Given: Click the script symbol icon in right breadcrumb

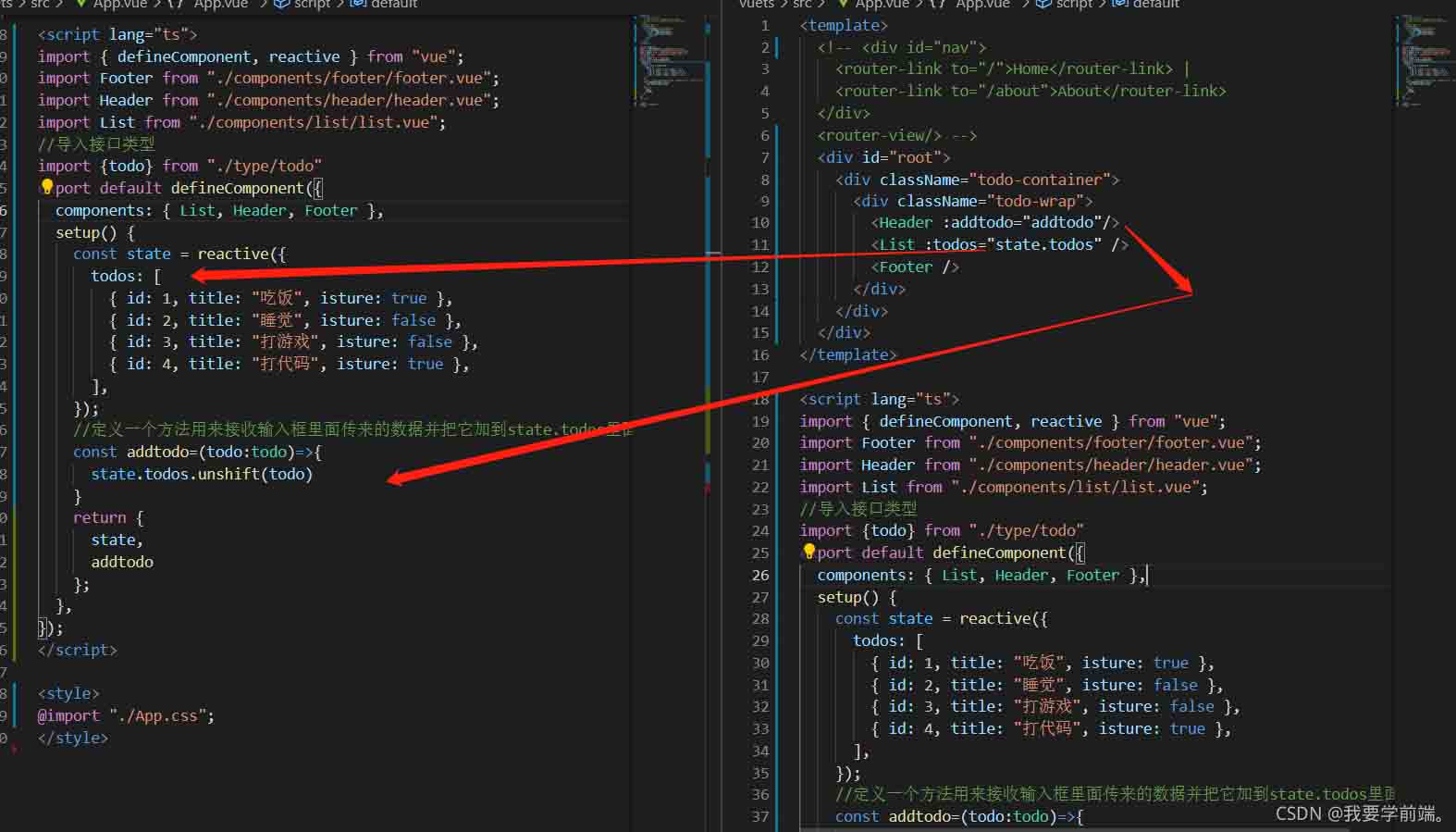Looking at the screenshot, I should (1043, 4).
